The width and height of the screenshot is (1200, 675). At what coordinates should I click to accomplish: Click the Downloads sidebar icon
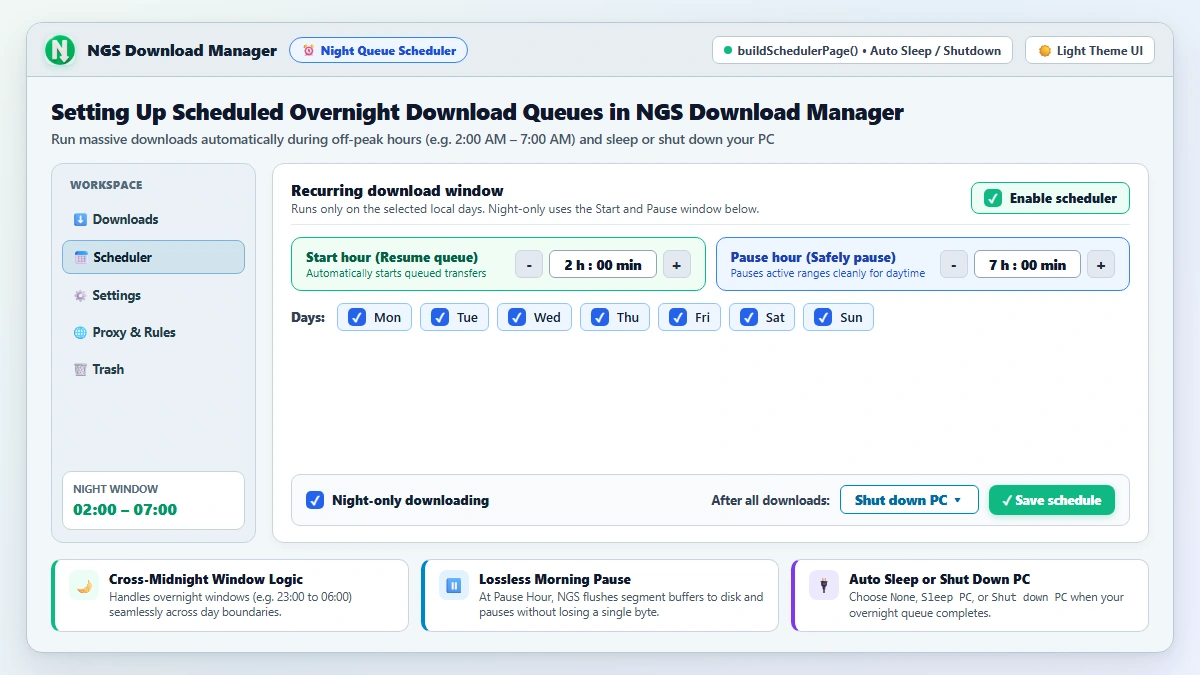[80, 219]
